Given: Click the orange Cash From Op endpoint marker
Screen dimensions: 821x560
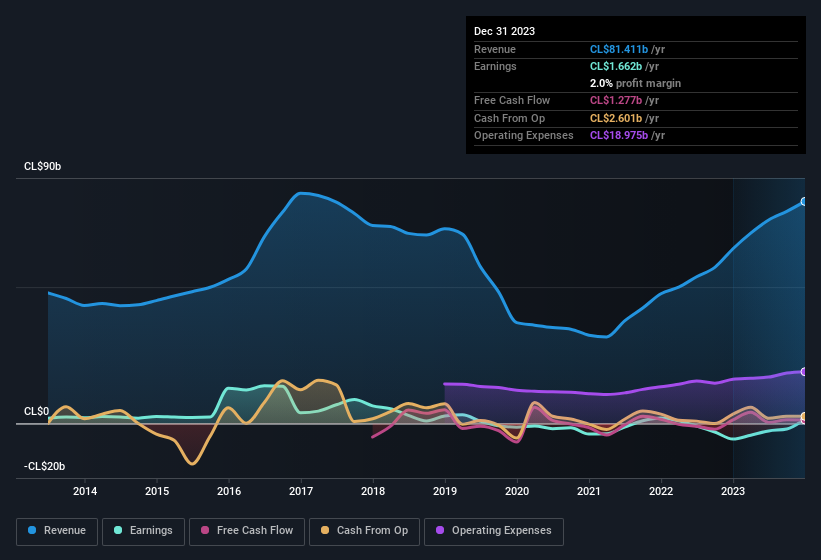Looking at the screenshot, I should click(x=804, y=417).
